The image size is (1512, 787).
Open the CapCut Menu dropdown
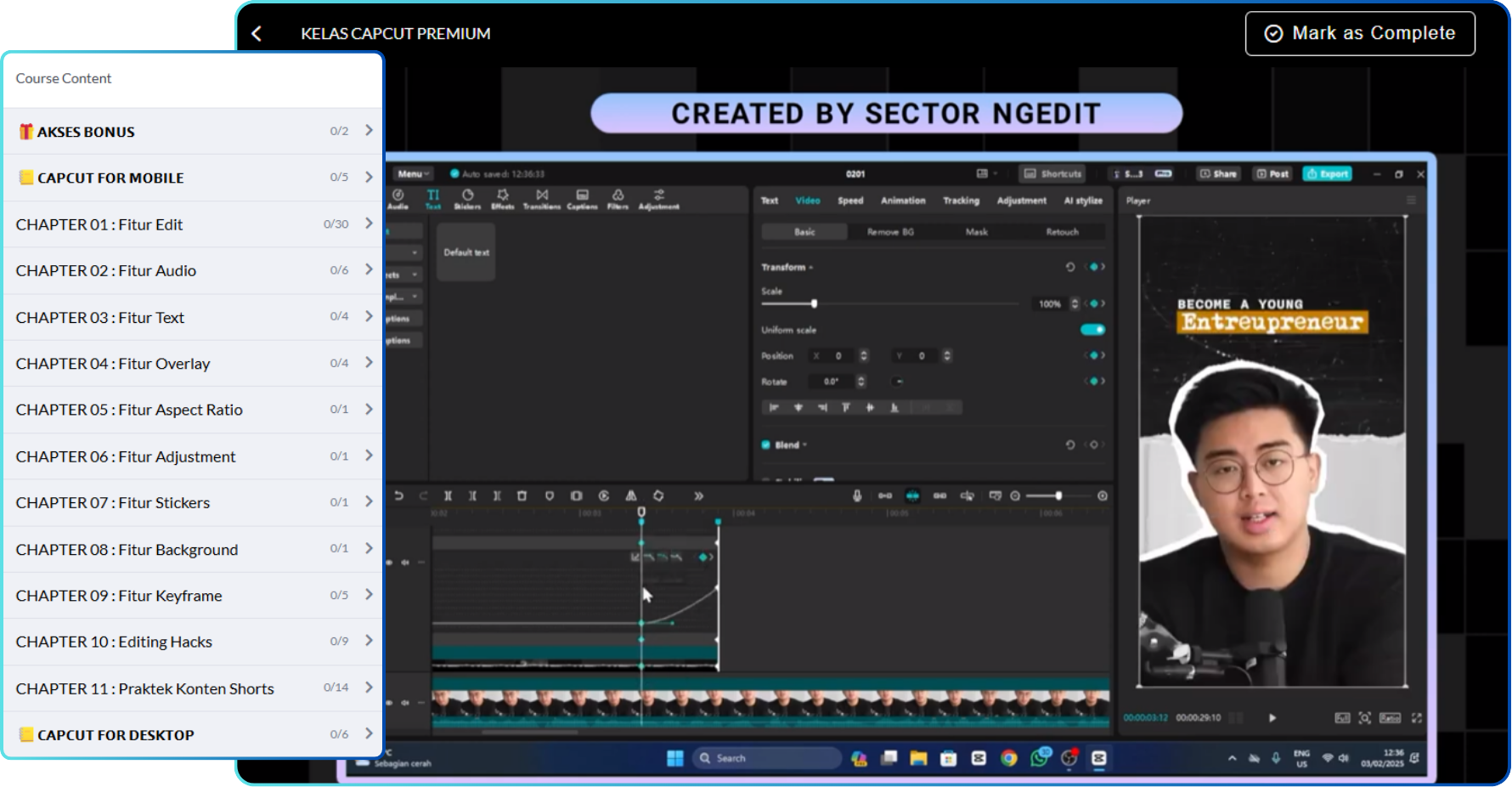pyautogui.click(x=413, y=173)
